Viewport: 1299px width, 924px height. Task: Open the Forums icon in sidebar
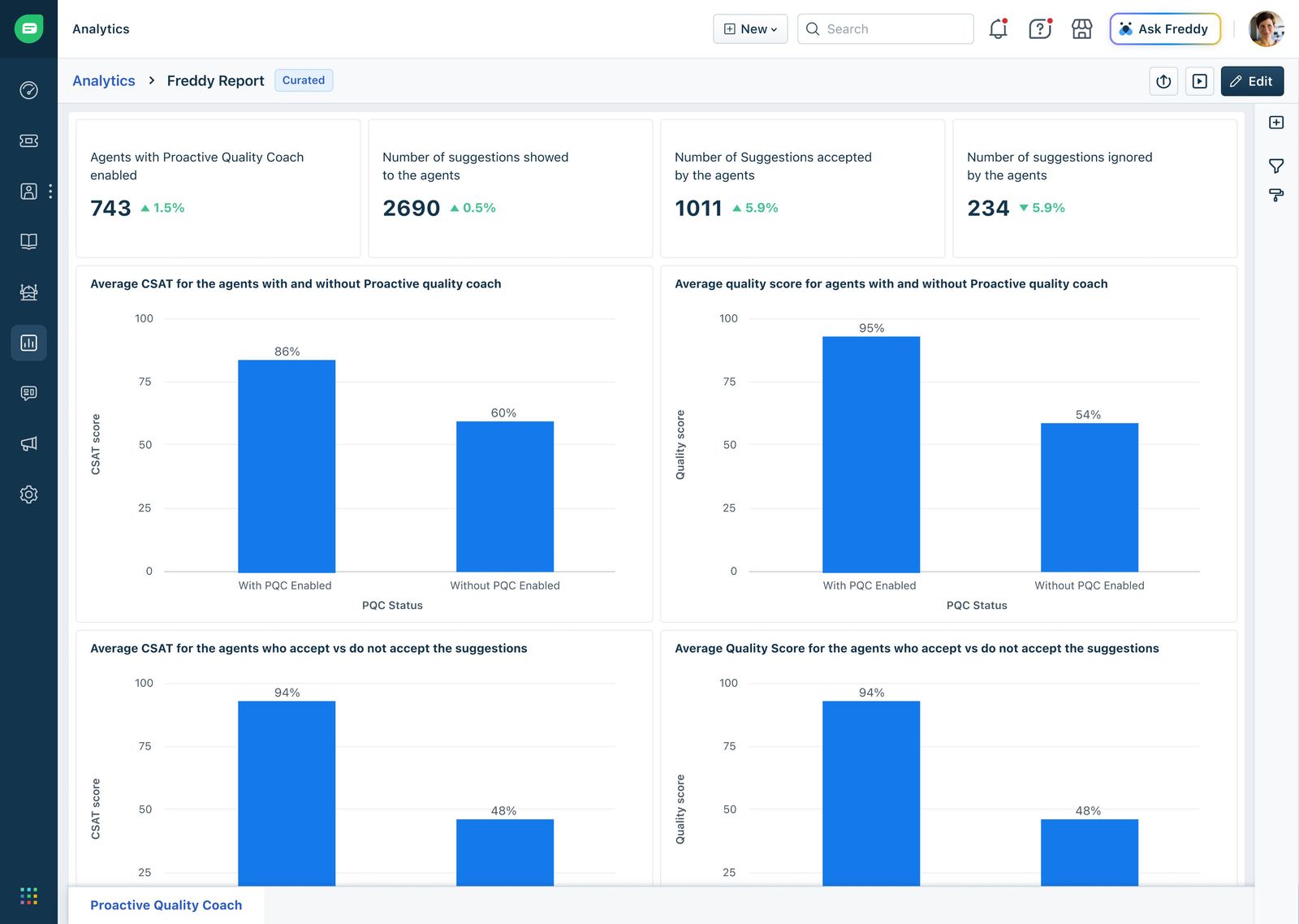28,292
